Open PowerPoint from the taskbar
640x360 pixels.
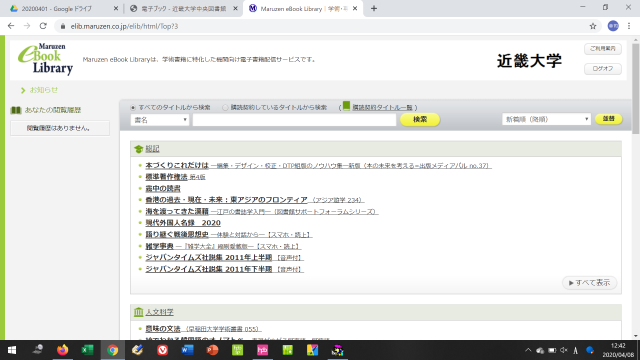[213, 350]
